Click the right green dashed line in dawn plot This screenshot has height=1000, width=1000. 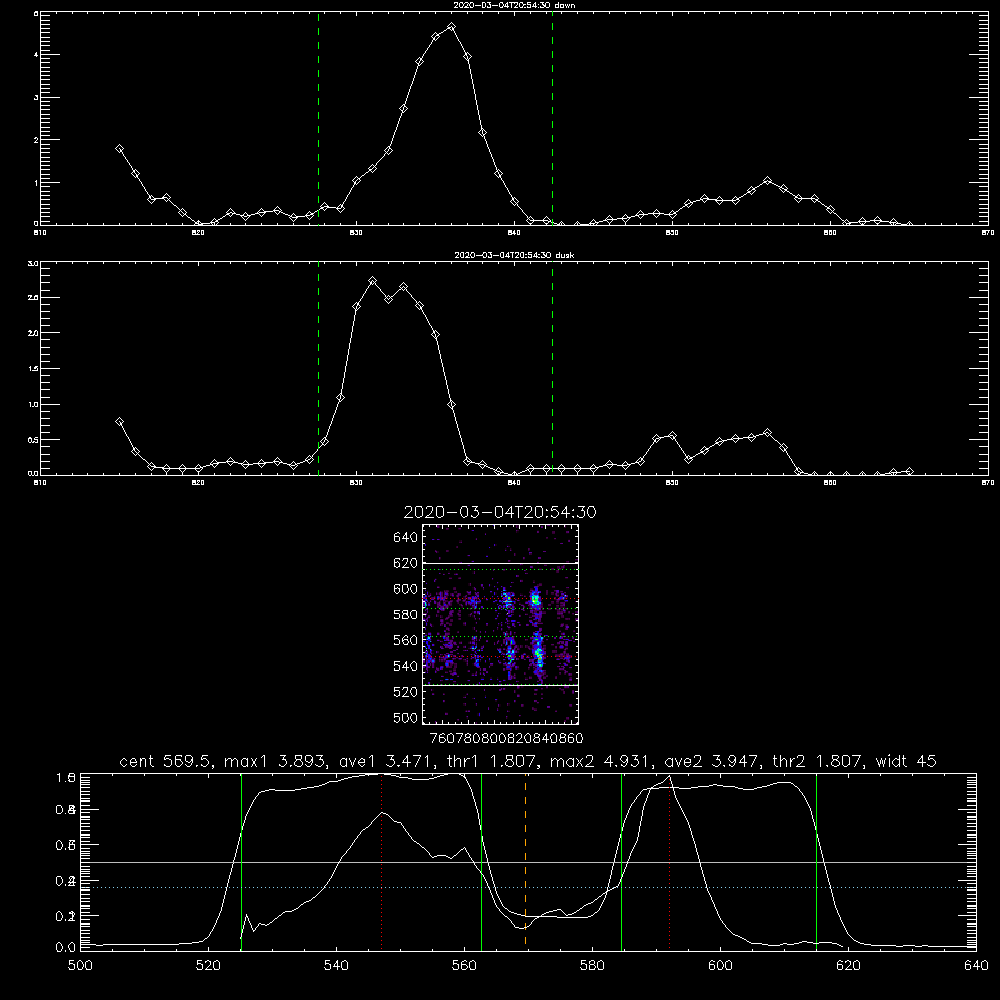click(552, 118)
